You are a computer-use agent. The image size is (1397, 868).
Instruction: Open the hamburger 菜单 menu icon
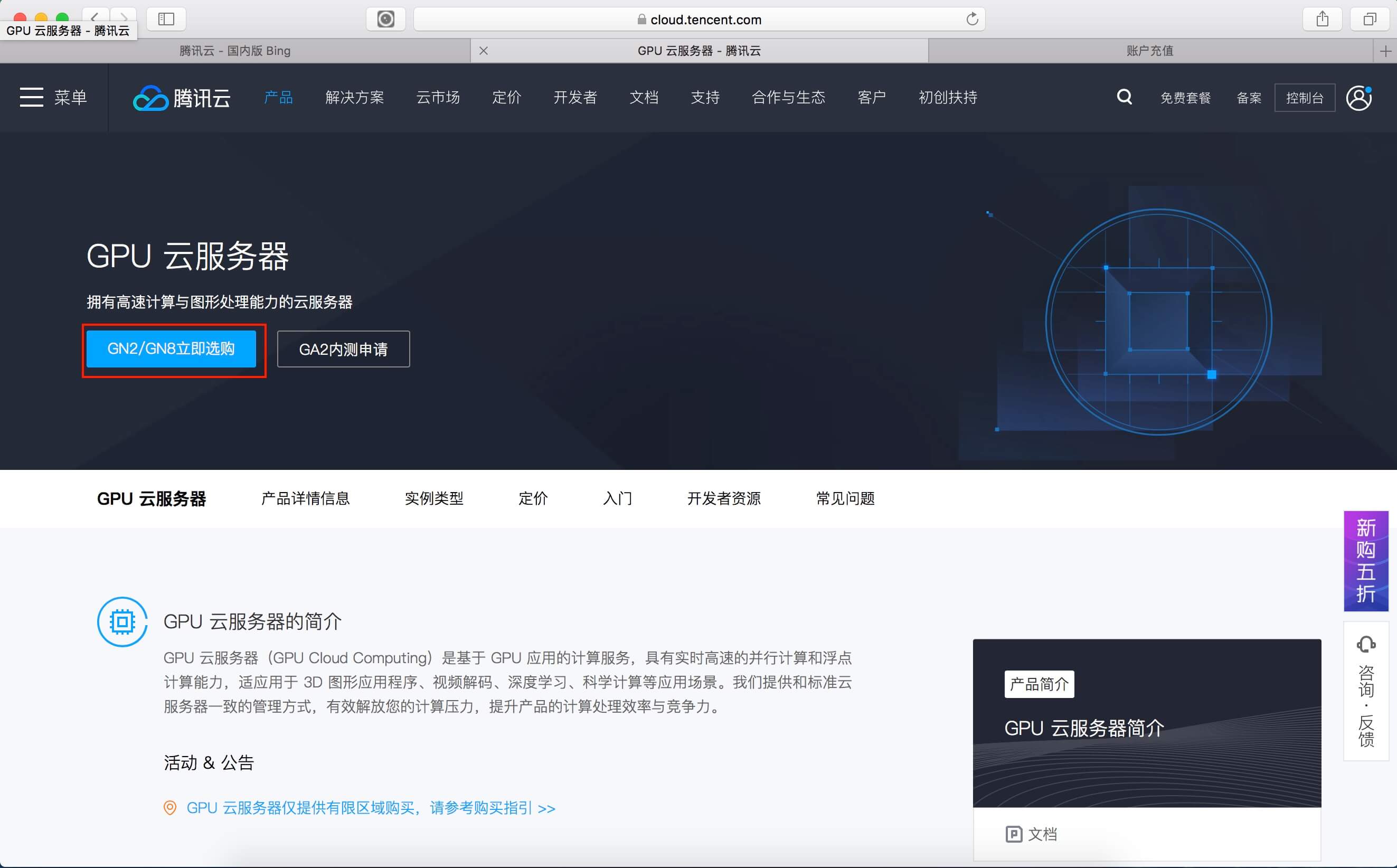32,97
